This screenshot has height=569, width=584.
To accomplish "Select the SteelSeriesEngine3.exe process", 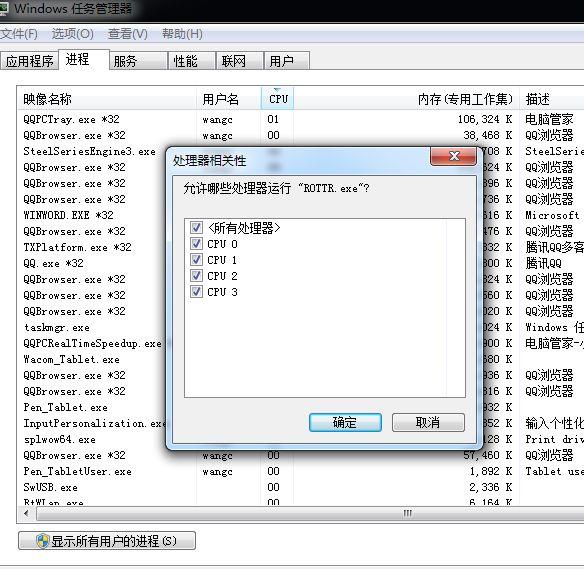I will (x=89, y=152).
